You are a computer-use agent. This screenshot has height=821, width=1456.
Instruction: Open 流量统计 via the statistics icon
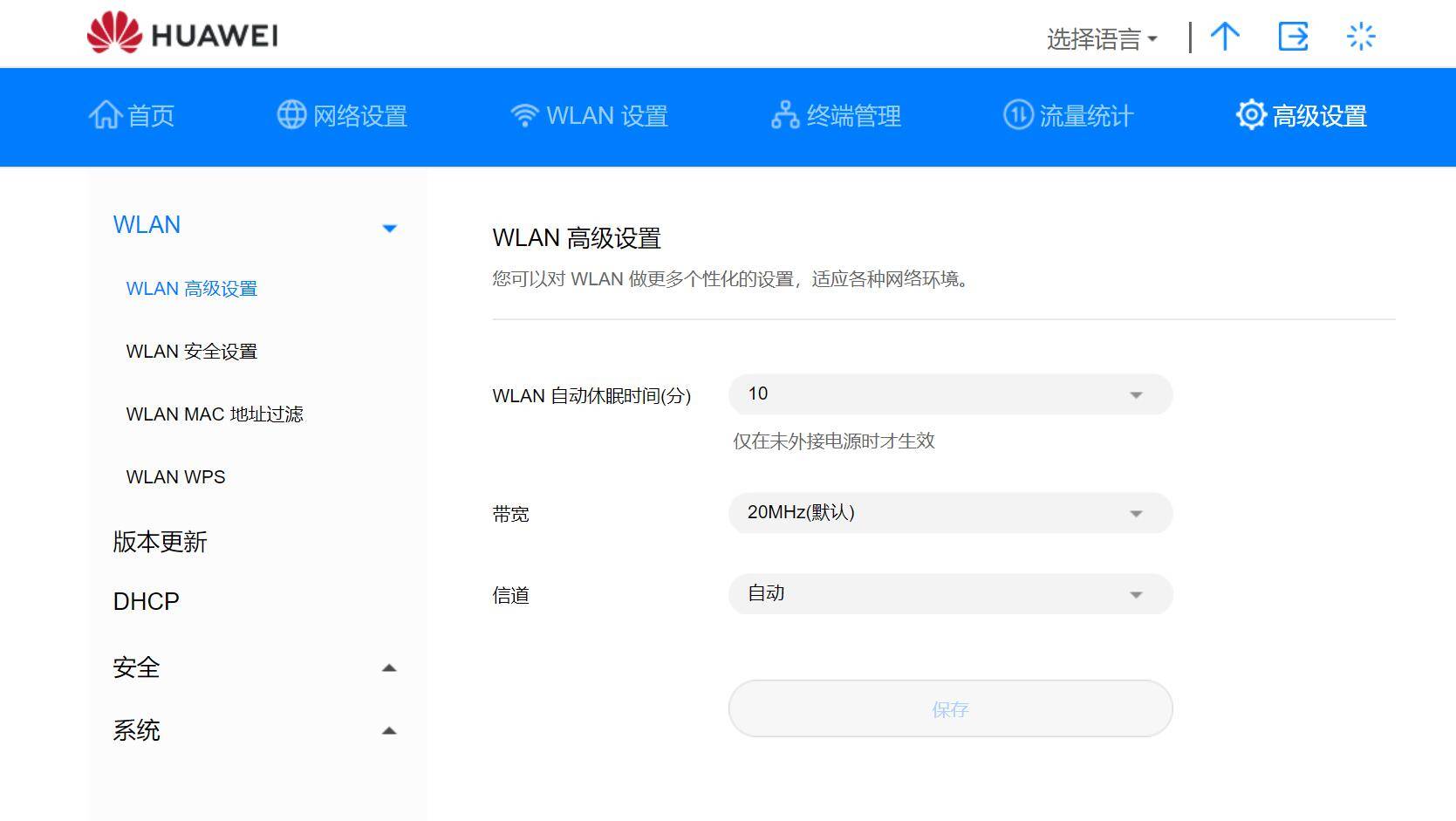click(1017, 114)
